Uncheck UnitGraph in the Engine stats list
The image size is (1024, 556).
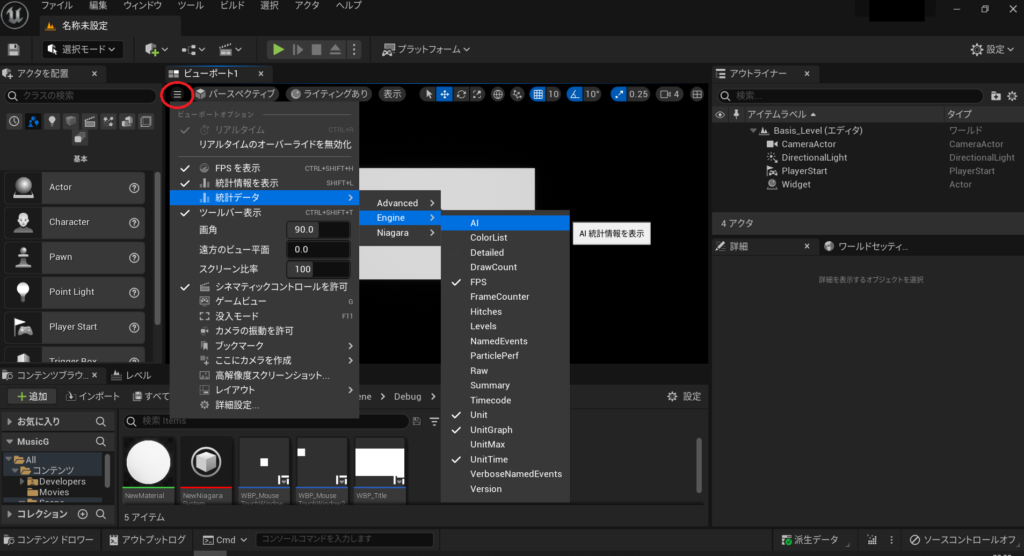click(491, 430)
